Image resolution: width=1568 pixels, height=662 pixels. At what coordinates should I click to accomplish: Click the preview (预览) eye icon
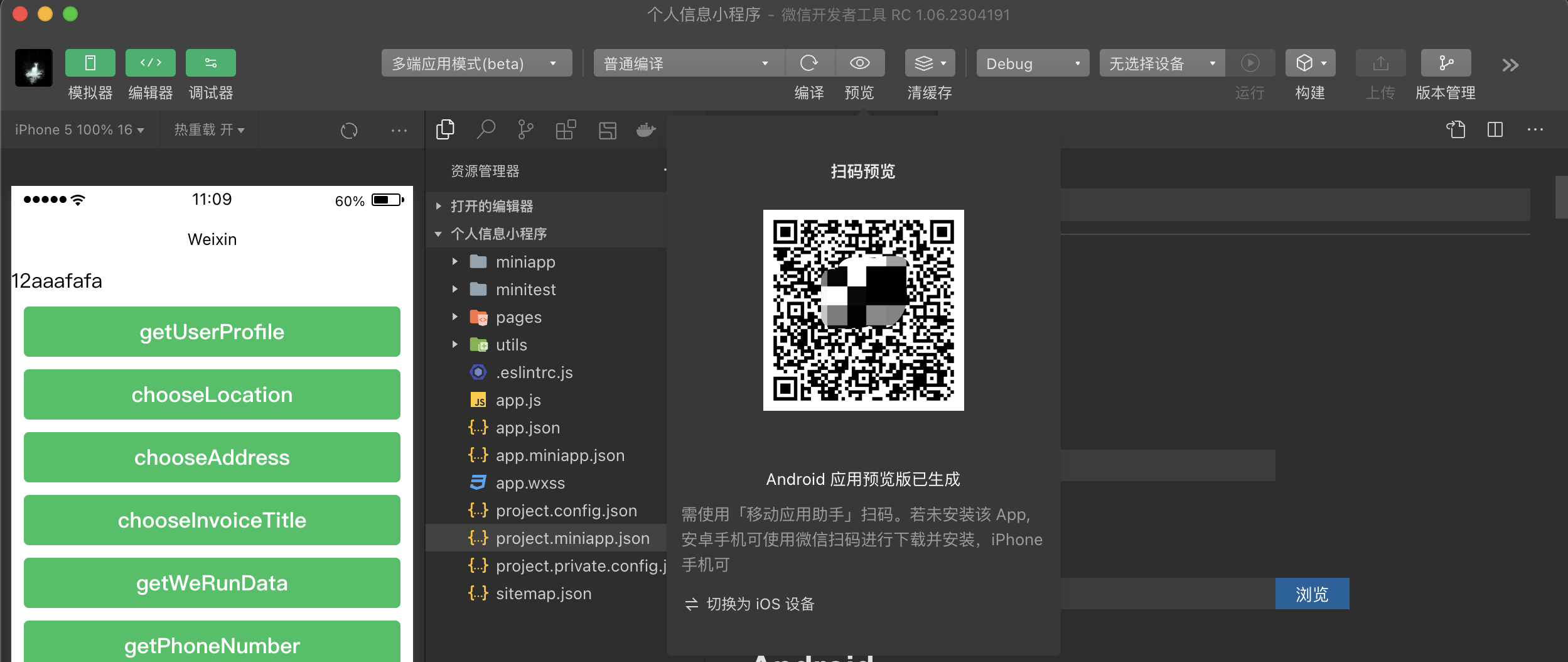coord(859,63)
